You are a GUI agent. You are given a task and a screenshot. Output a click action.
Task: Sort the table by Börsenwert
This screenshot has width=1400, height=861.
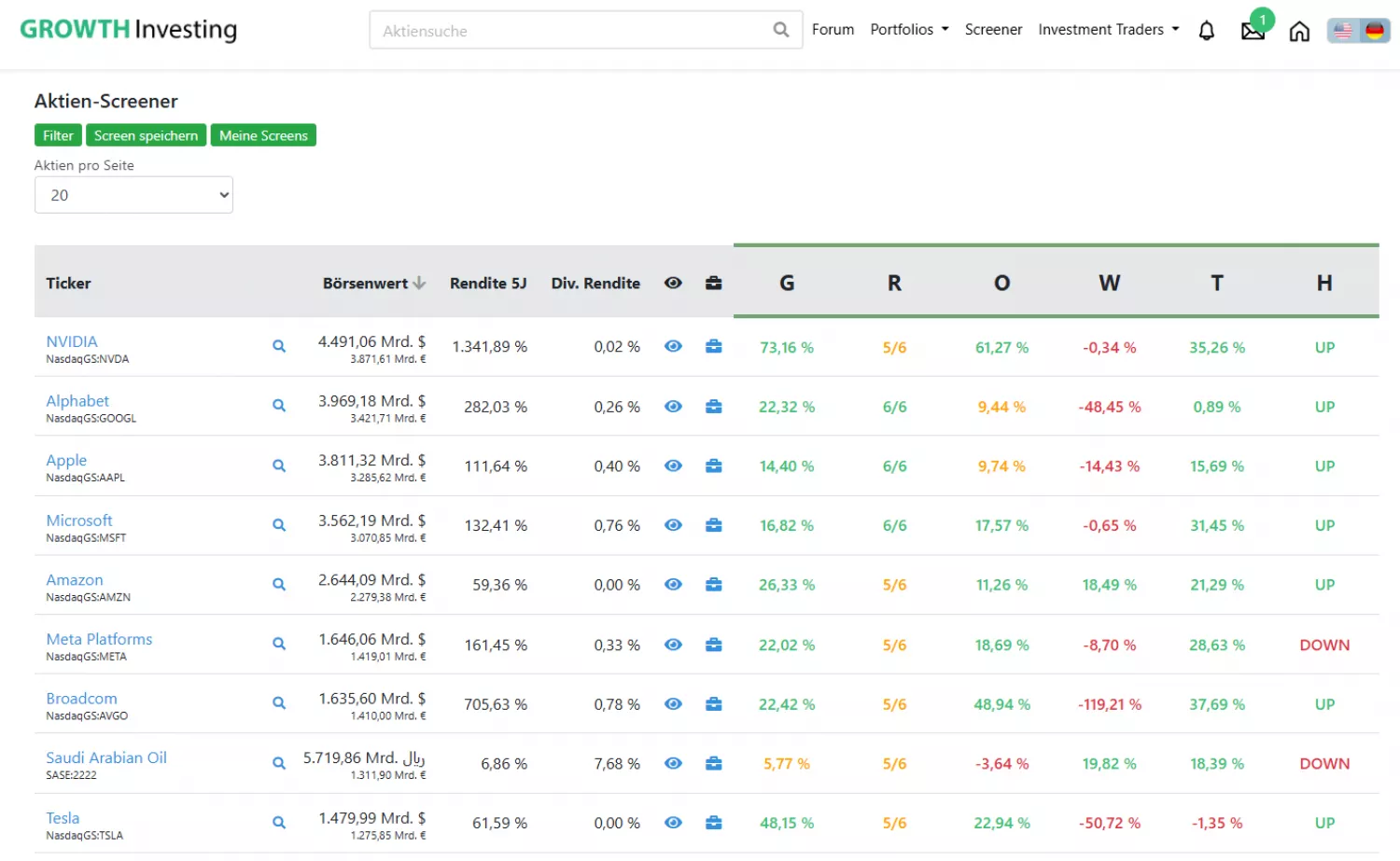(x=364, y=283)
